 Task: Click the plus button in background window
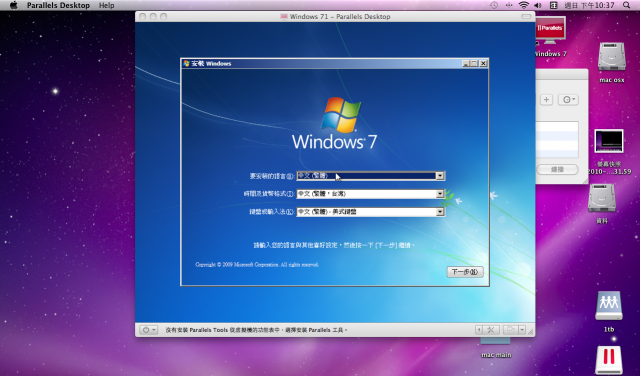[x=547, y=100]
